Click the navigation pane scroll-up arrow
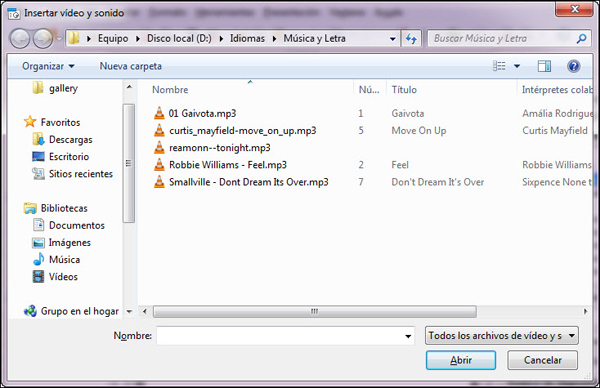Image resolution: width=600 pixels, height=388 pixels. [129, 87]
